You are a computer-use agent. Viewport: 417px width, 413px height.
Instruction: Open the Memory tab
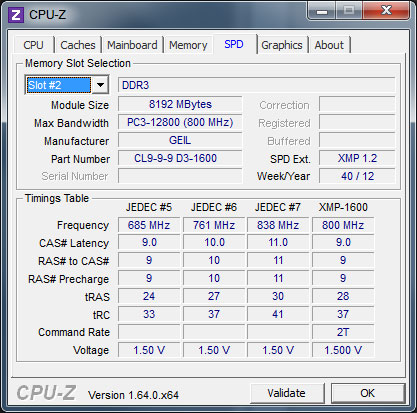(188, 45)
